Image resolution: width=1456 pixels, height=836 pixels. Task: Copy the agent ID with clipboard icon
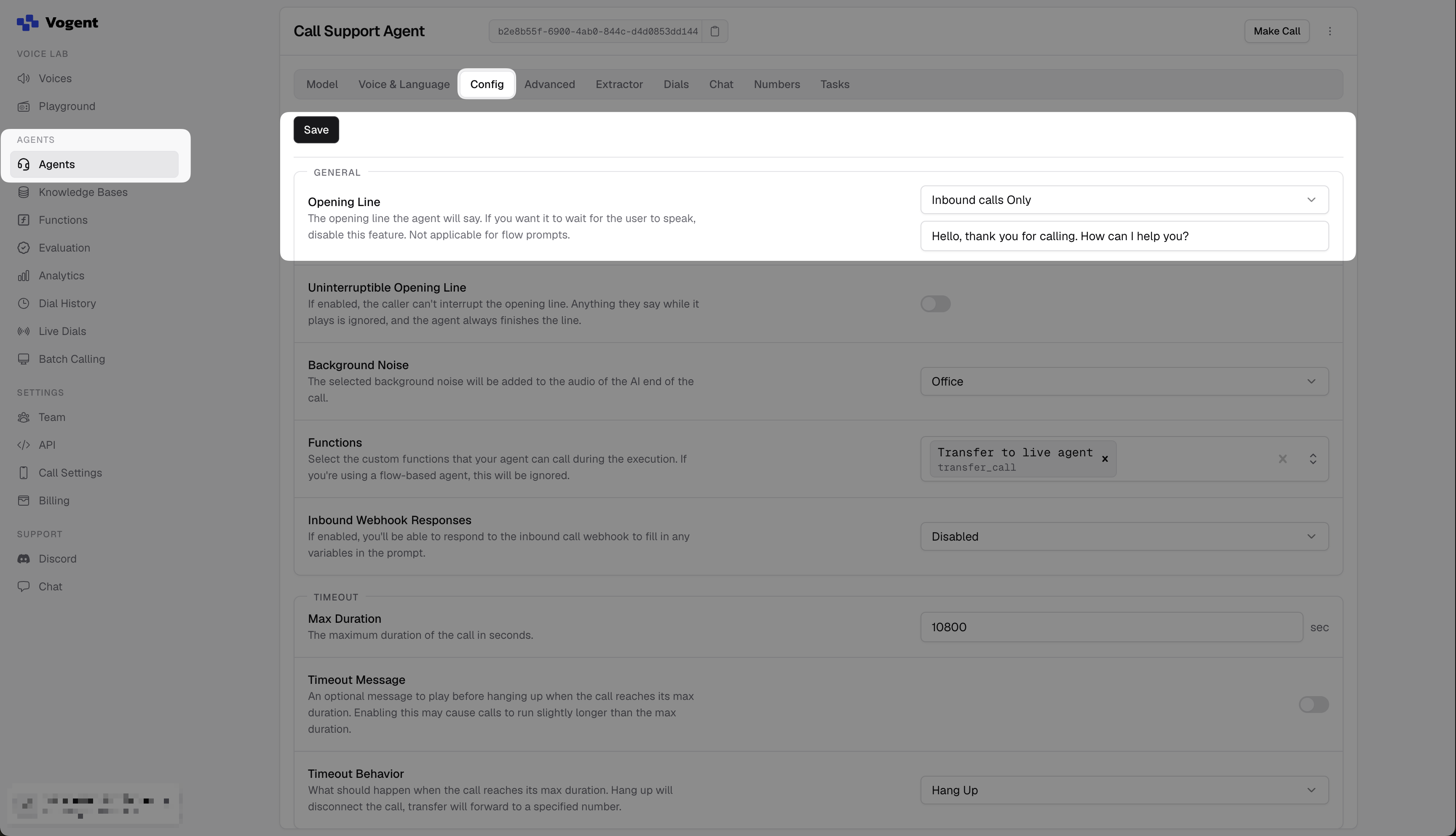pos(715,32)
